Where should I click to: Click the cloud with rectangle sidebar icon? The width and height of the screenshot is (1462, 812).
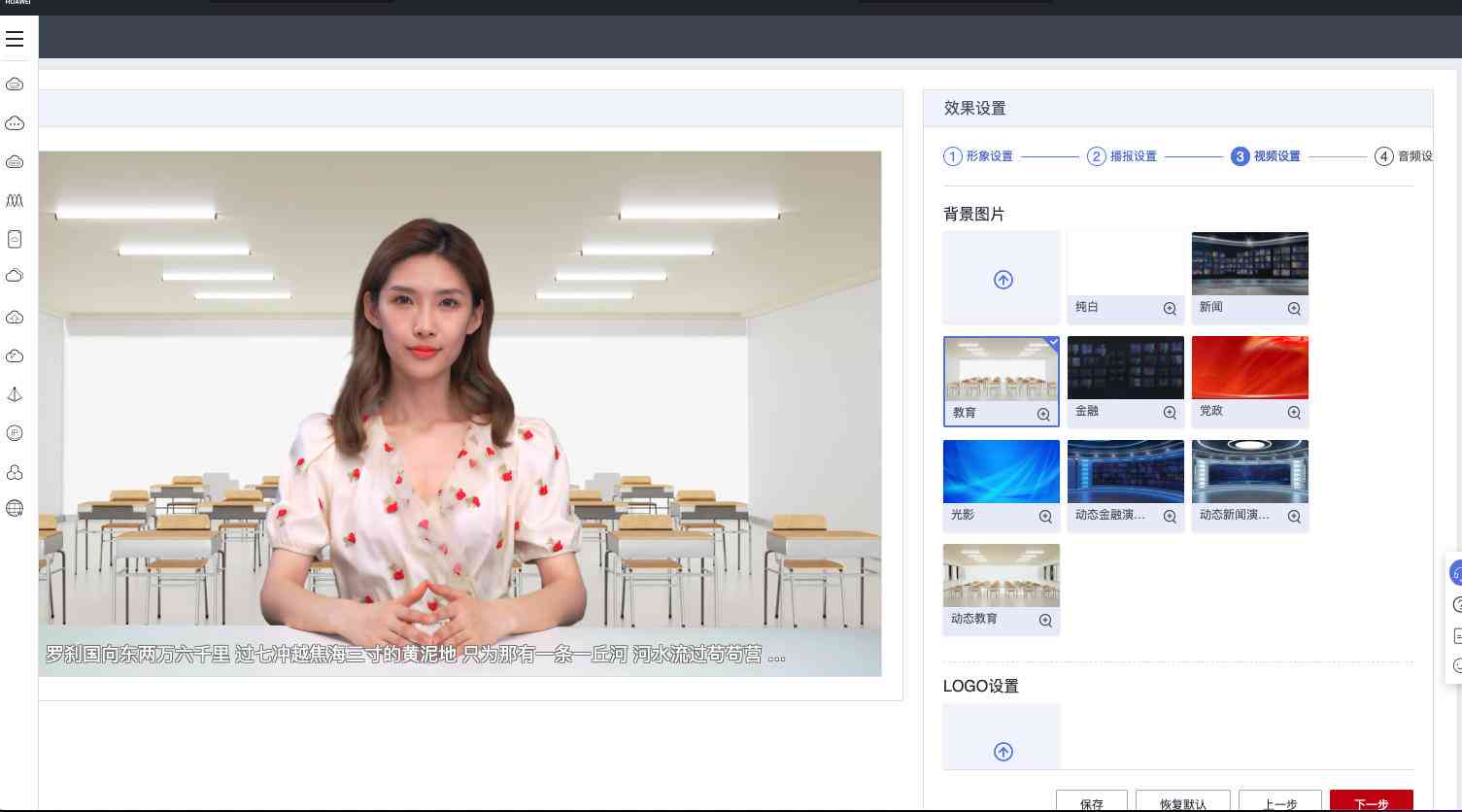pyautogui.click(x=15, y=85)
